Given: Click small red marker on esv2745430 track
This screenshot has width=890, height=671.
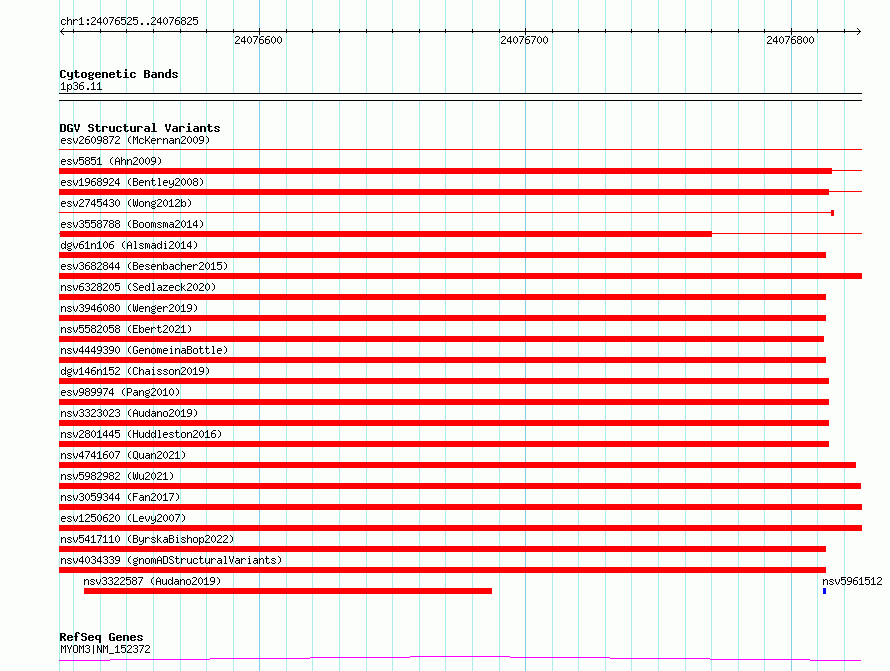Looking at the screenshot, I should pyautogui.click(x=832, y=213).
